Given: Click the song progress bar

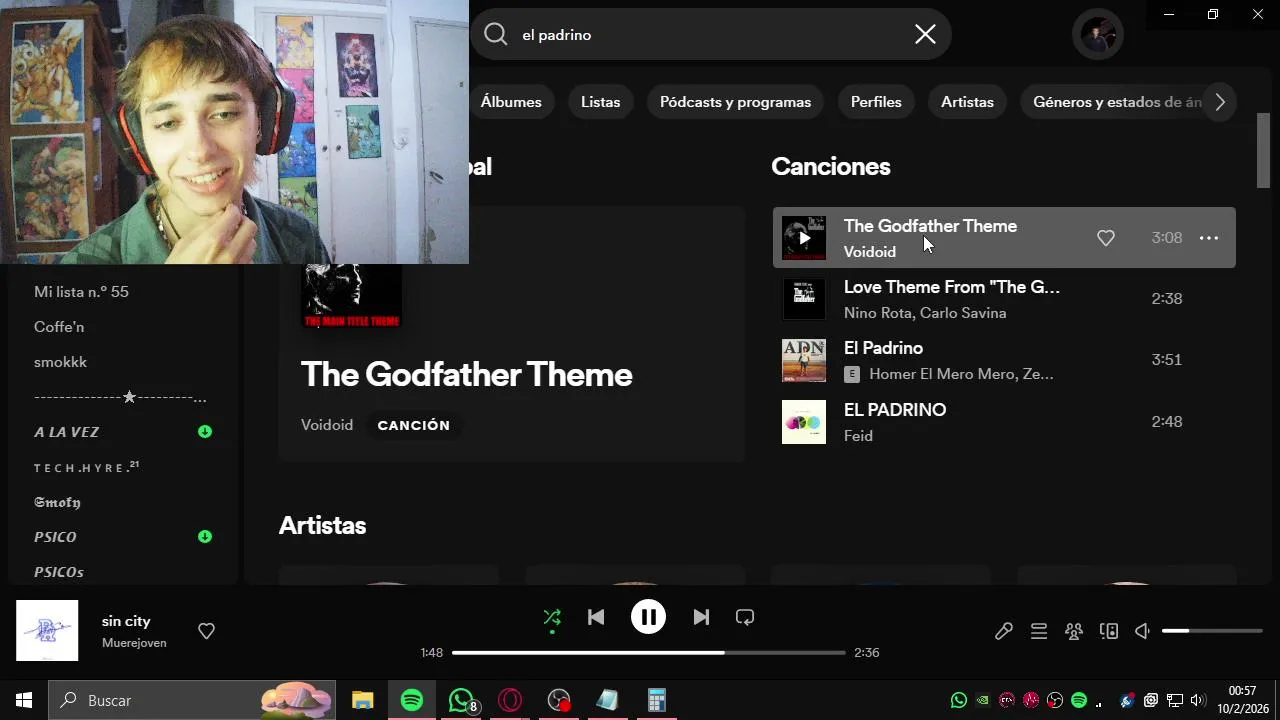Looking at the screenshot, I should coord(648,653).
